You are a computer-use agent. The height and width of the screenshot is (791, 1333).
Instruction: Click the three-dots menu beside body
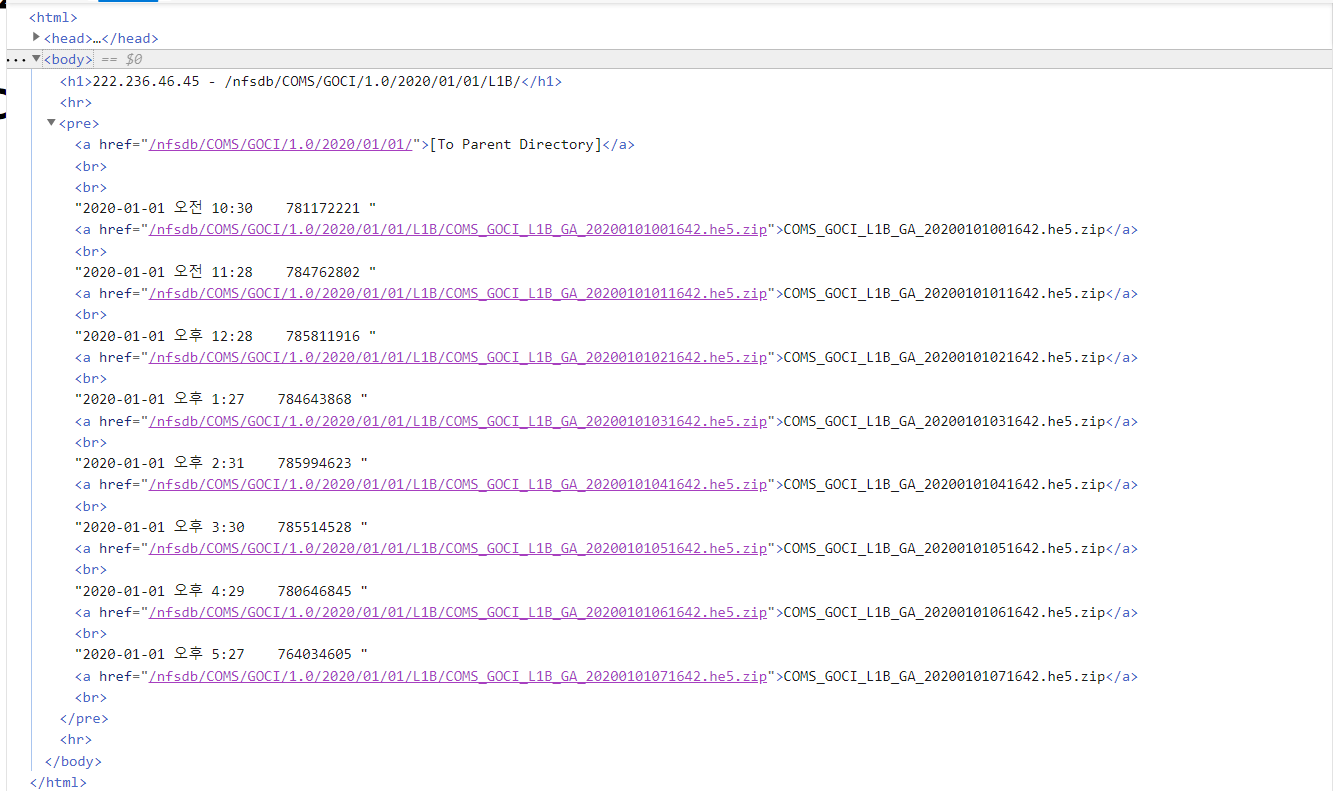(x=16, y=60)
